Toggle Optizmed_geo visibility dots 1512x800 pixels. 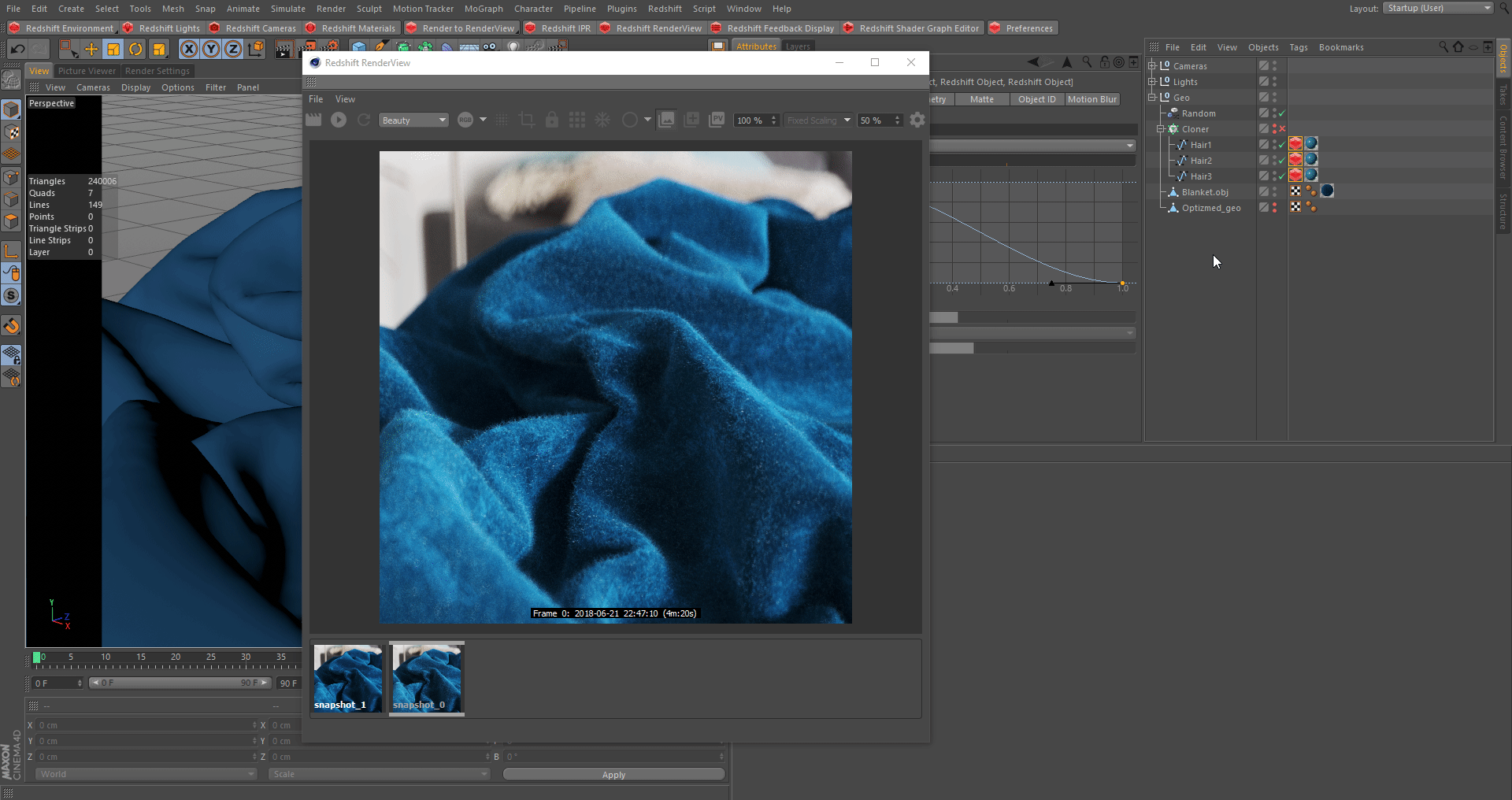(x=1274, y=208)
